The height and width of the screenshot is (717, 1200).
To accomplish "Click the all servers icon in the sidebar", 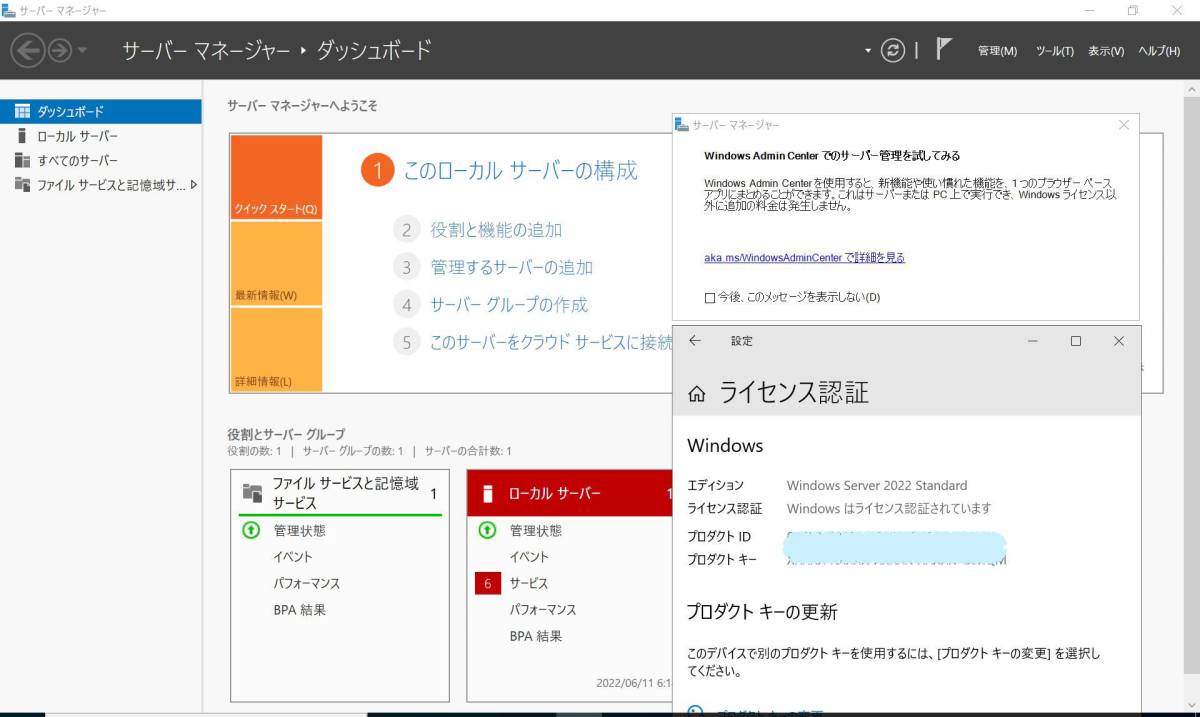I will tap(22, 160).
